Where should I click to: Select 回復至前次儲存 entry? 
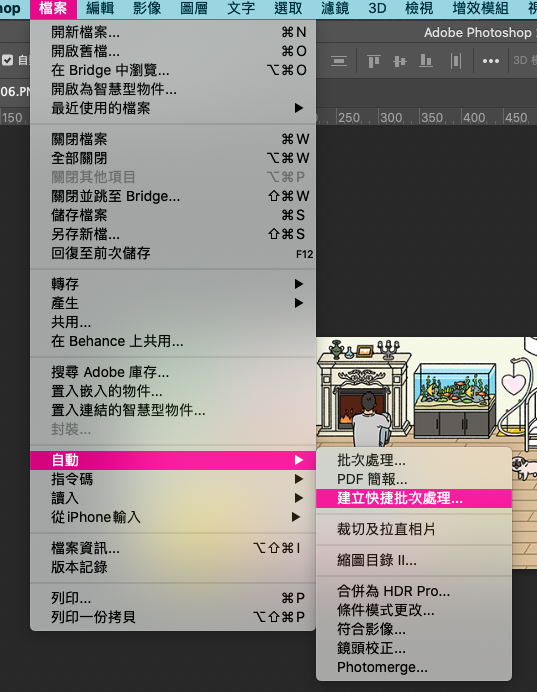click(x=173, y=253)
